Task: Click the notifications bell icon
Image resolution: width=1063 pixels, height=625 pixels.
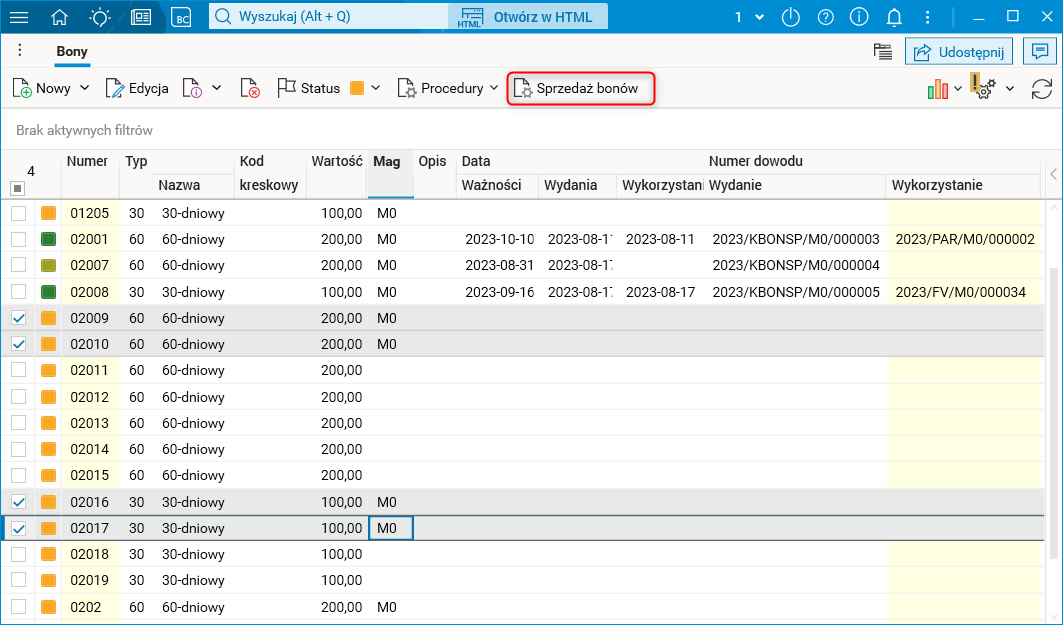Action: (x=895, y=17)
